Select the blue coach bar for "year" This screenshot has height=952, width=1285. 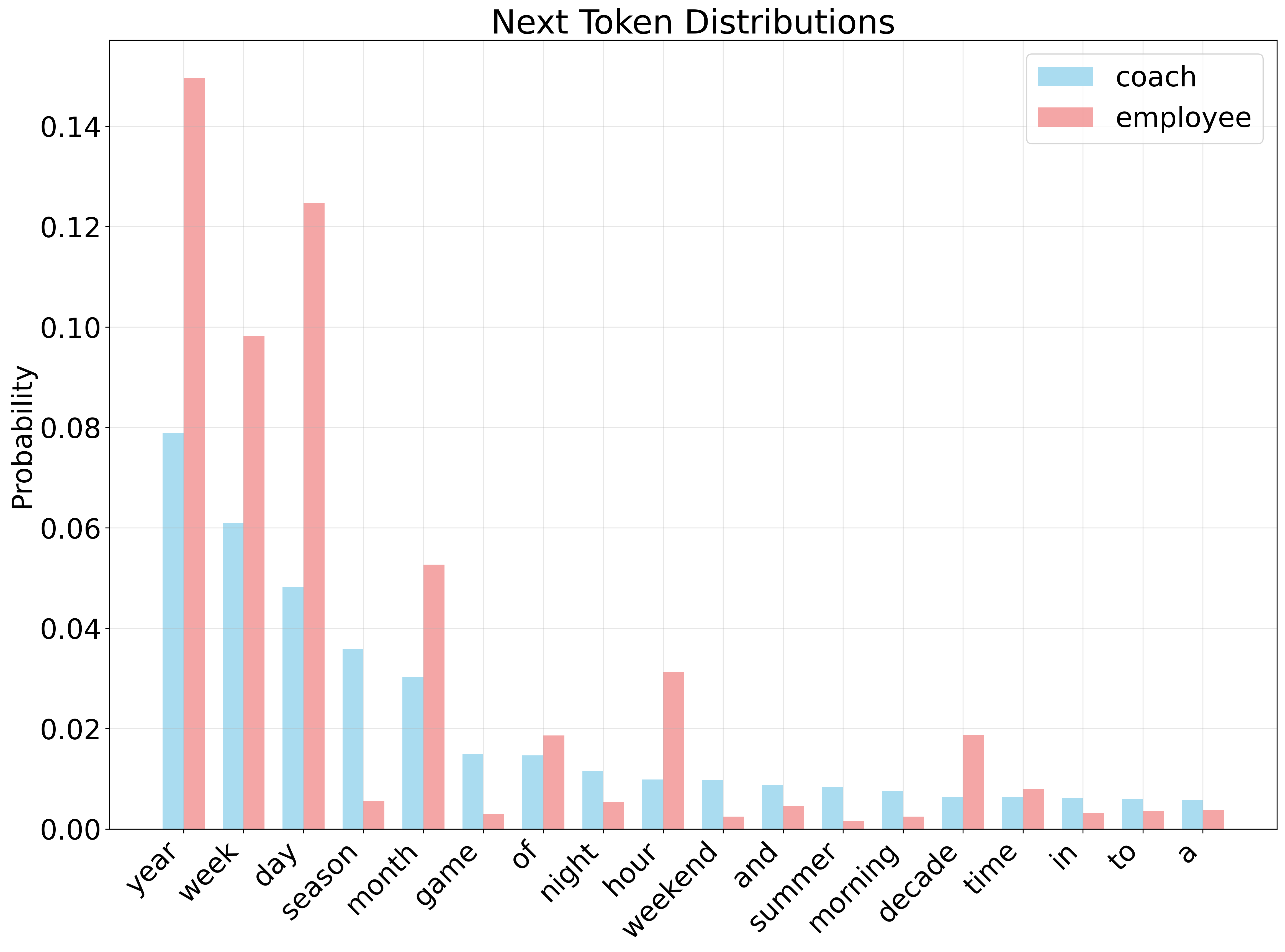click(173, 631)
